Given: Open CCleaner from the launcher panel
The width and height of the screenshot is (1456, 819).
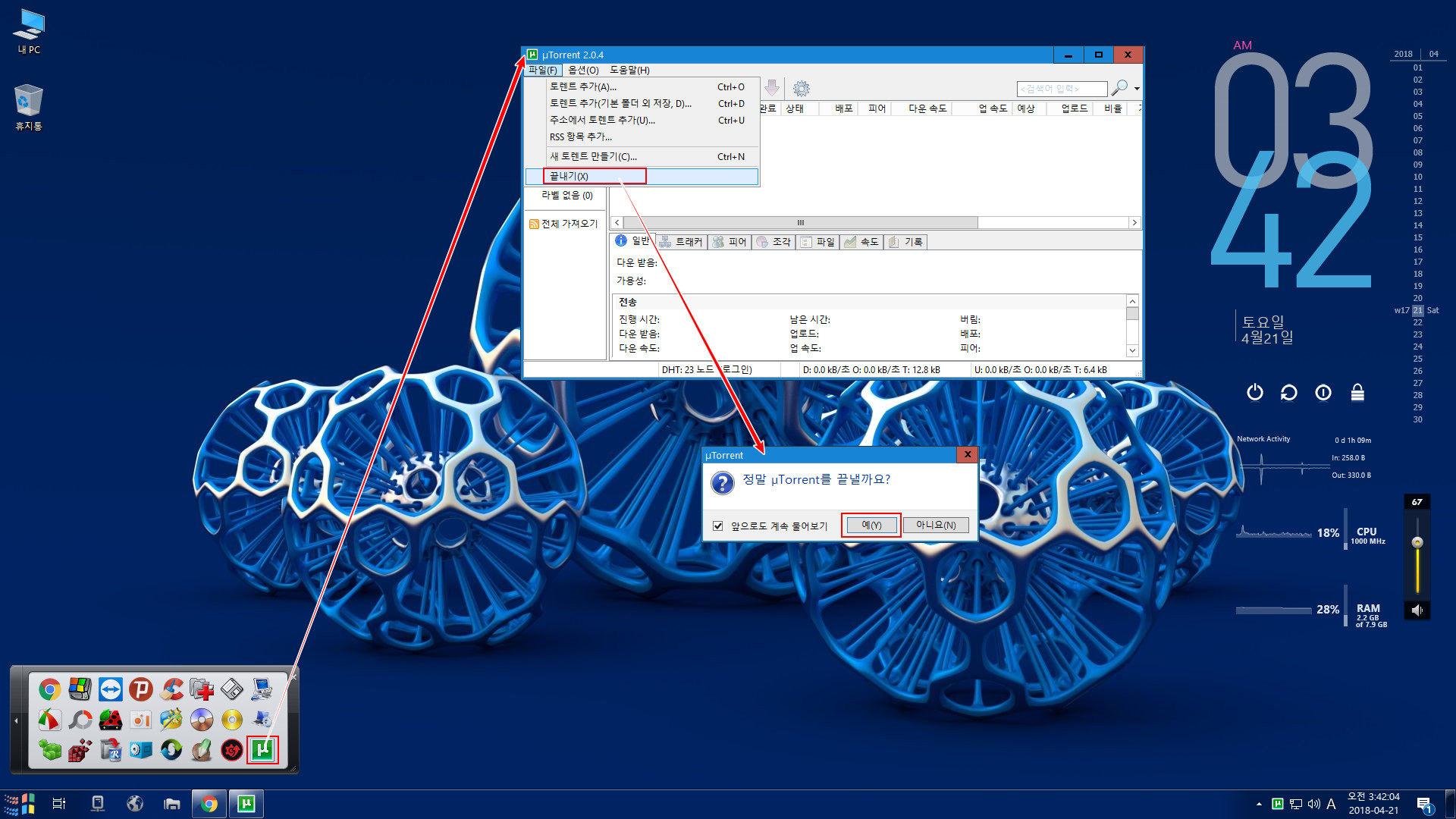Looking at the screenshot, I should coord(171,689).
